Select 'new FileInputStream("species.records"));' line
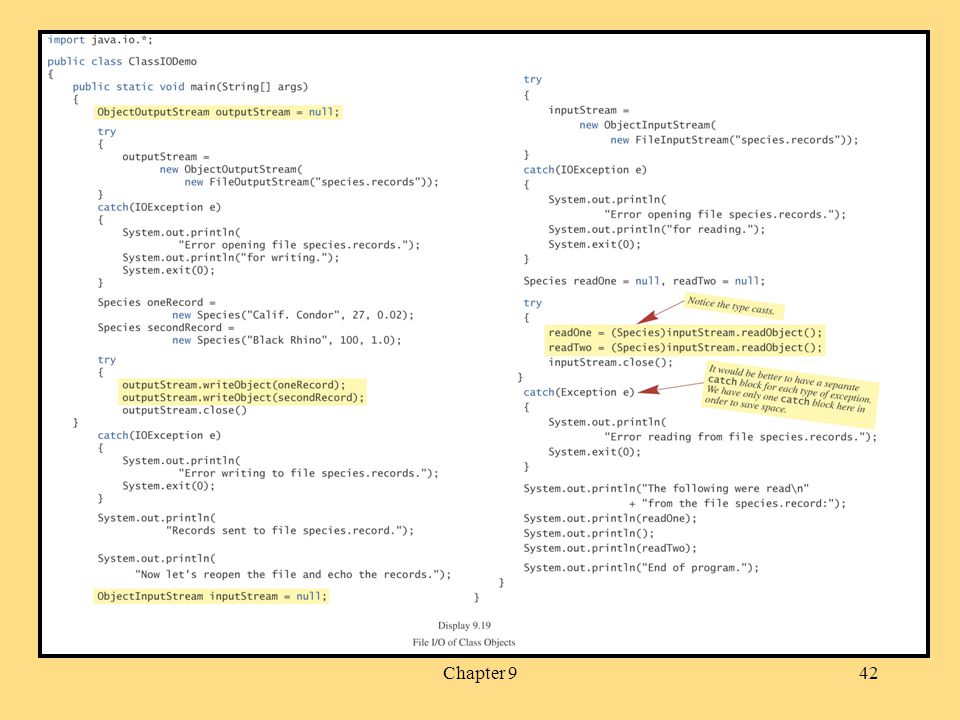This screenshot has height=720, width=960. coord(734,140)
